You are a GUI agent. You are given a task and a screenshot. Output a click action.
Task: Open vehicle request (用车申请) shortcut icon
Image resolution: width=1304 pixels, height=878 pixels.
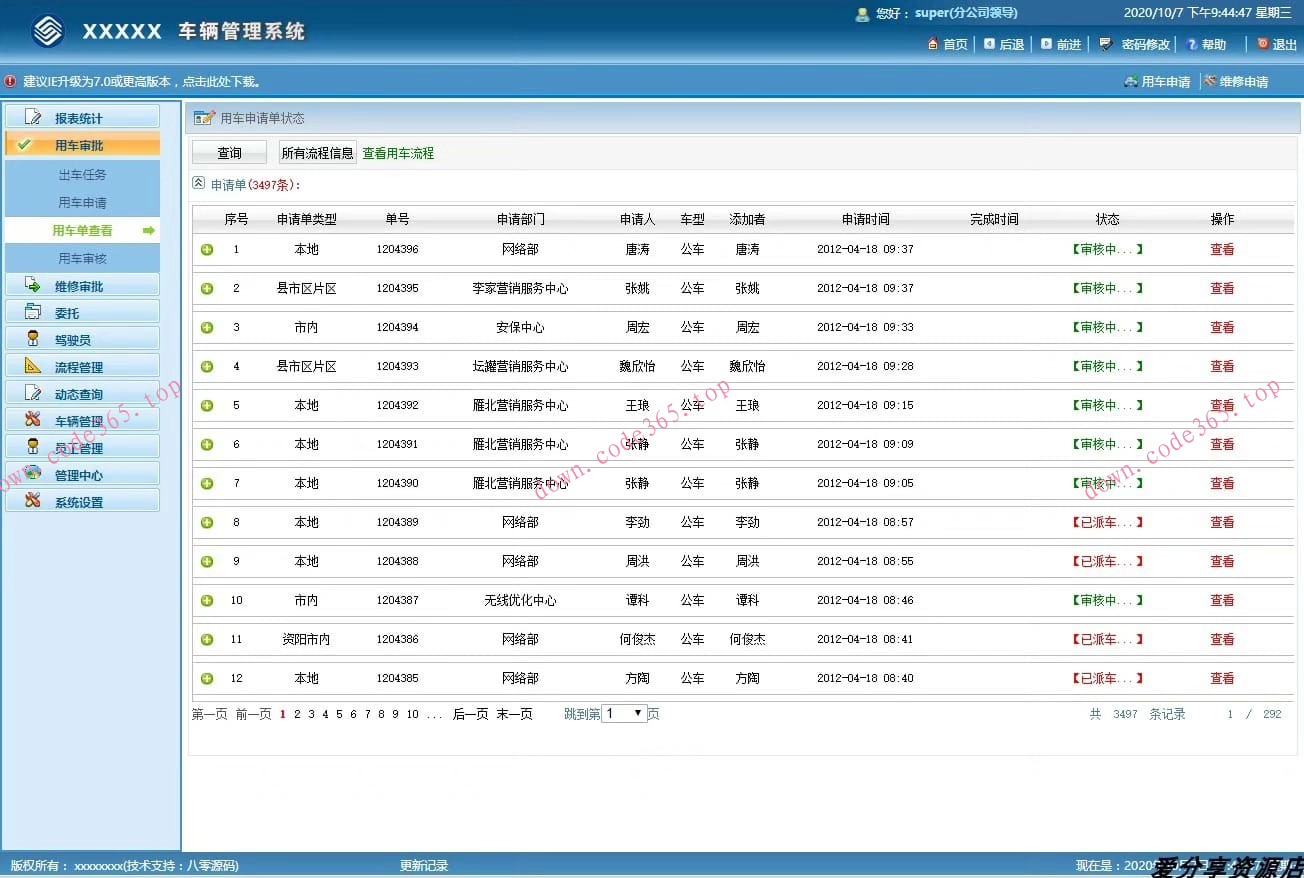tap(1131, 82)
